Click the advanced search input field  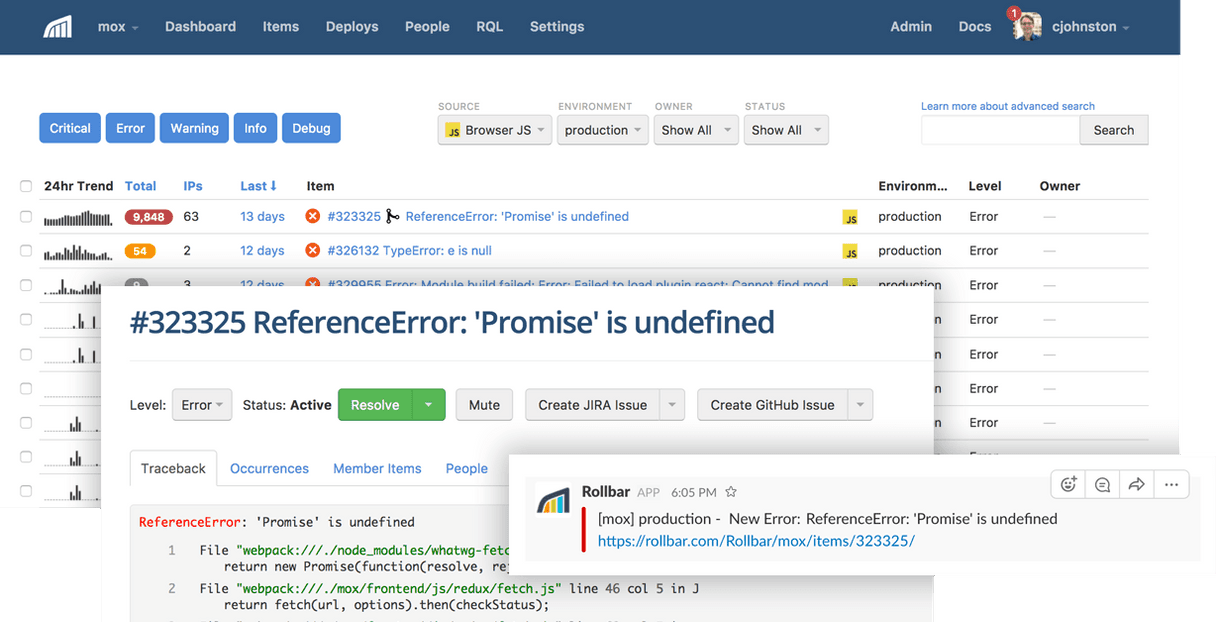[1000, 130]
